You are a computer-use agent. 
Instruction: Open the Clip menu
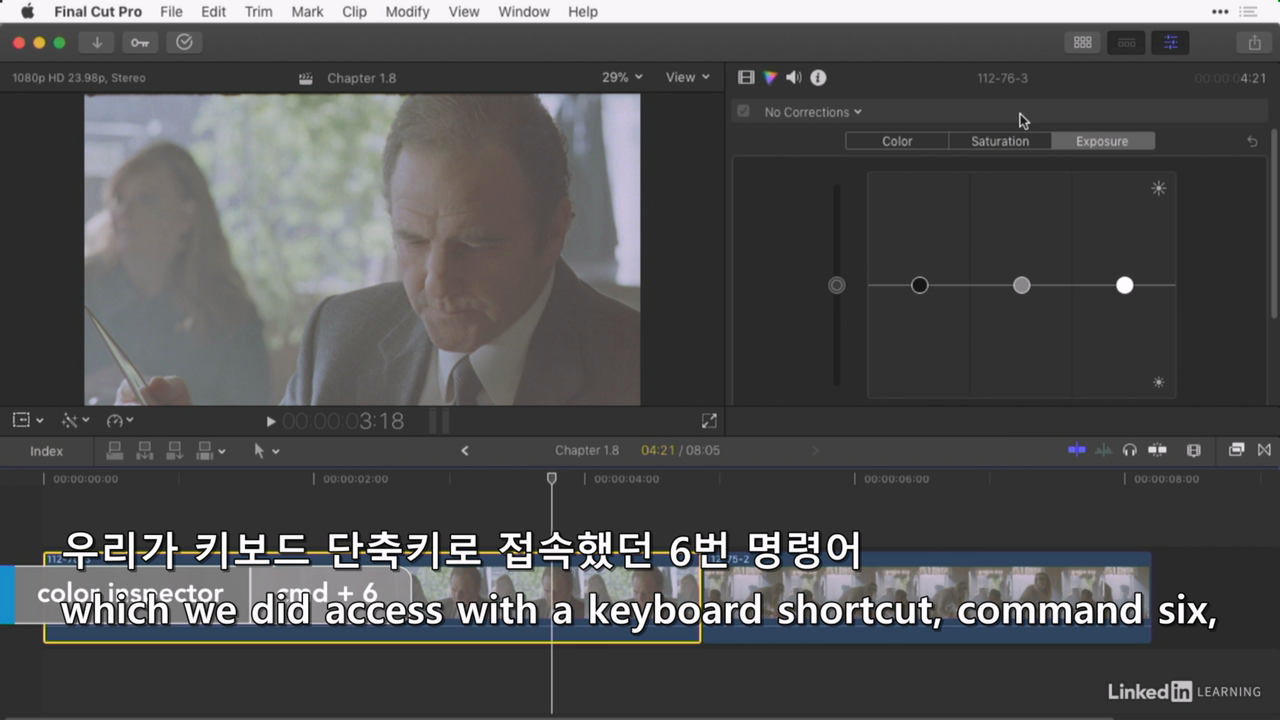click(x=354, y=12)
